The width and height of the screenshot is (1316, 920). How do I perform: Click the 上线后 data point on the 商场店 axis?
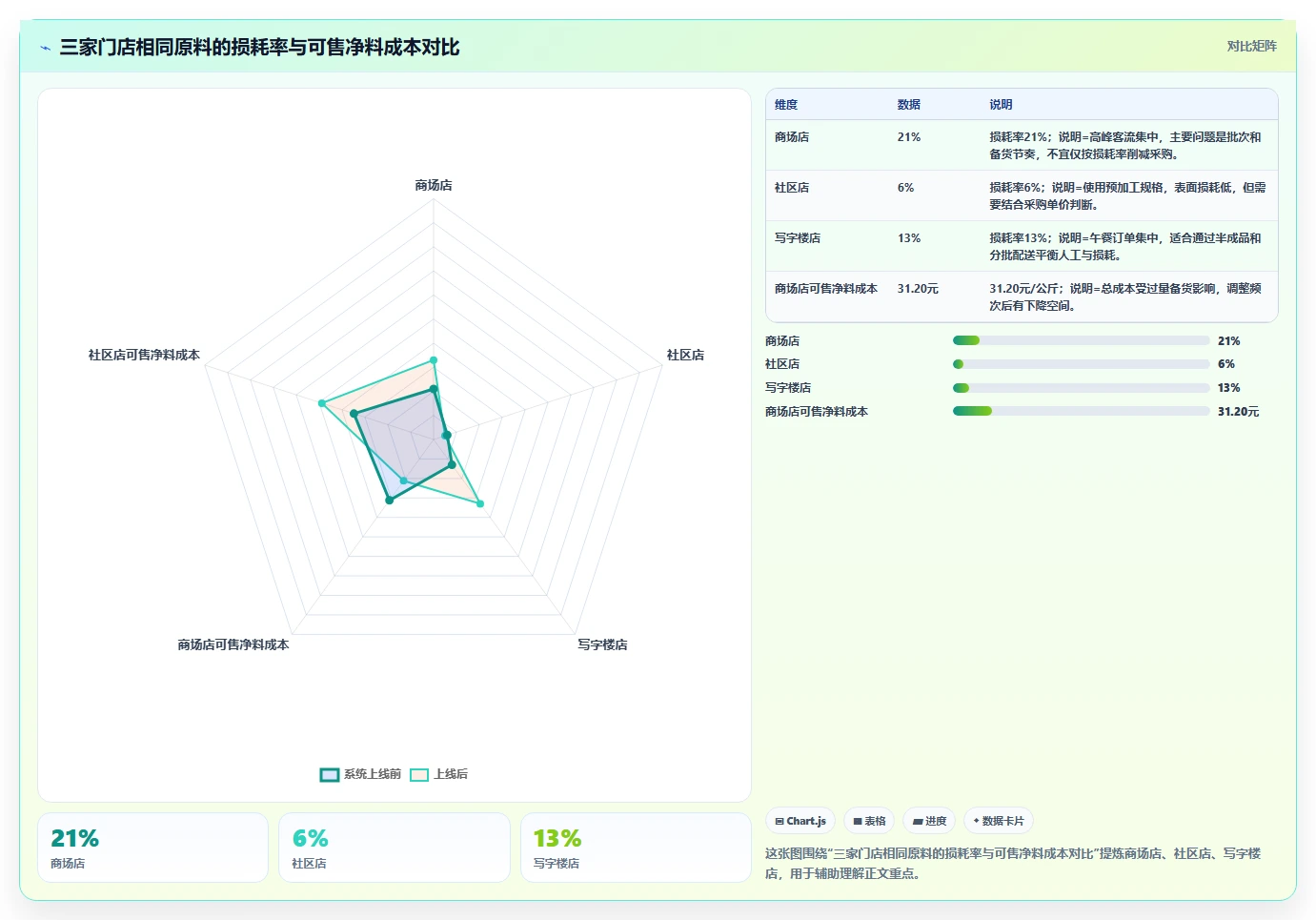(434, 360)
